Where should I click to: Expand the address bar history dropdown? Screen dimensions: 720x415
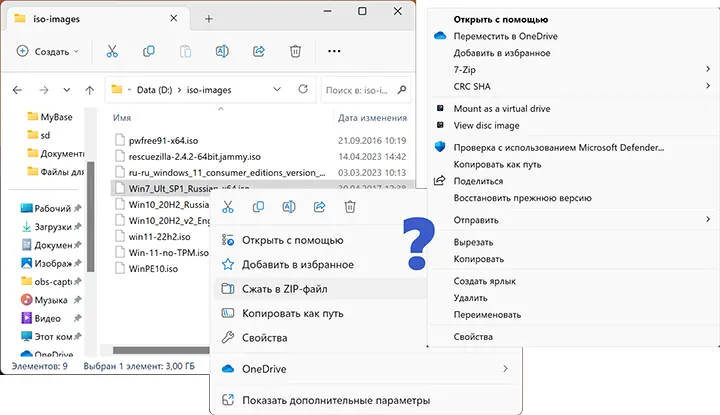click(277, 90)
